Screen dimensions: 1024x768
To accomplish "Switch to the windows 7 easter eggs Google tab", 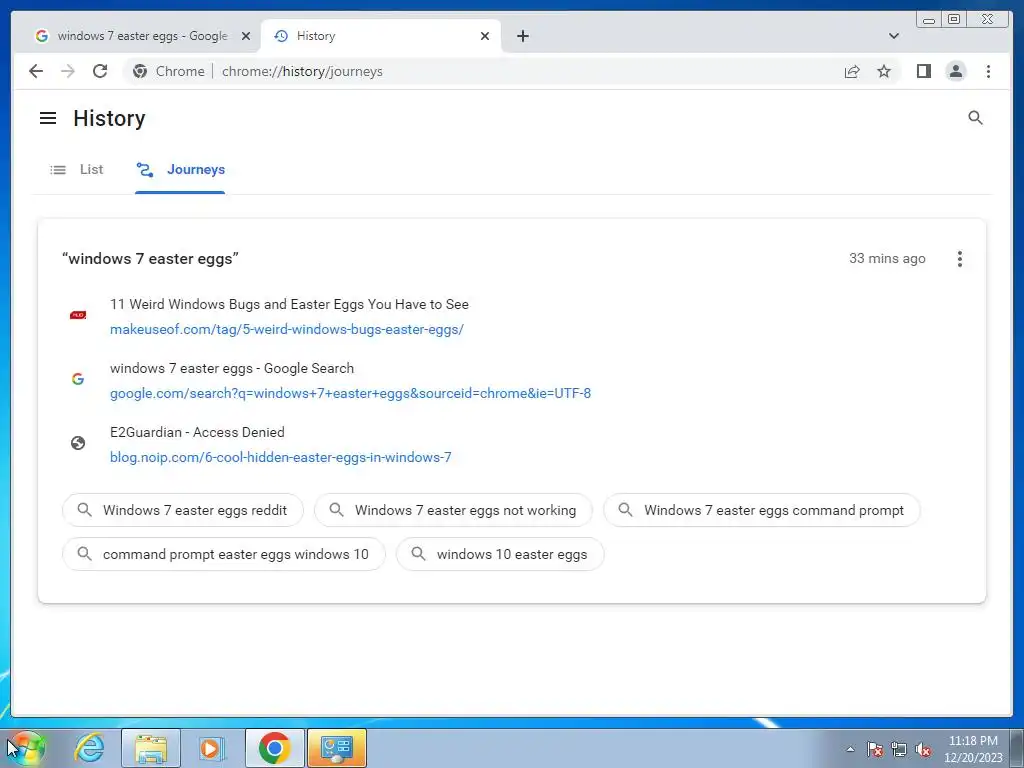I will coord(142,36).
